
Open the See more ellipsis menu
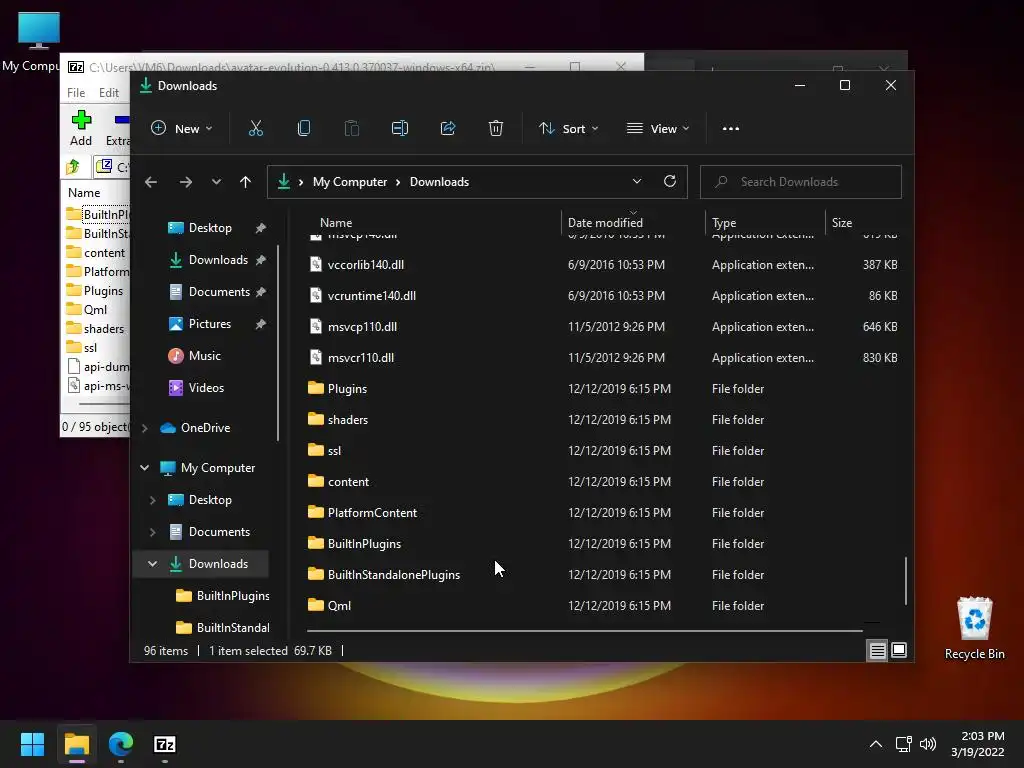point(731,129)
